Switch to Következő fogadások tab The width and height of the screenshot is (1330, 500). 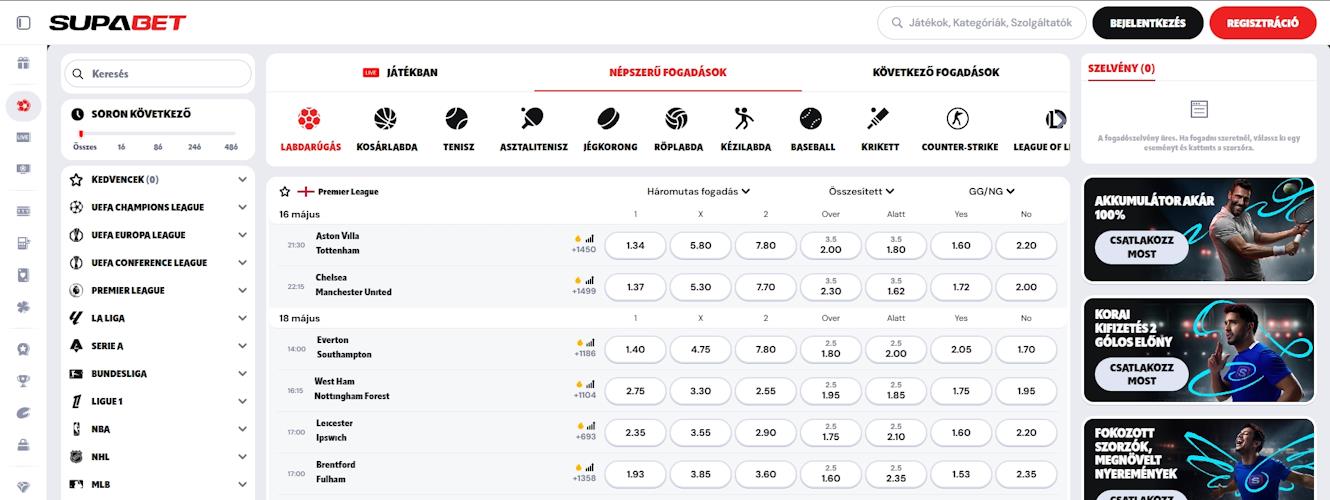(935, 72)
